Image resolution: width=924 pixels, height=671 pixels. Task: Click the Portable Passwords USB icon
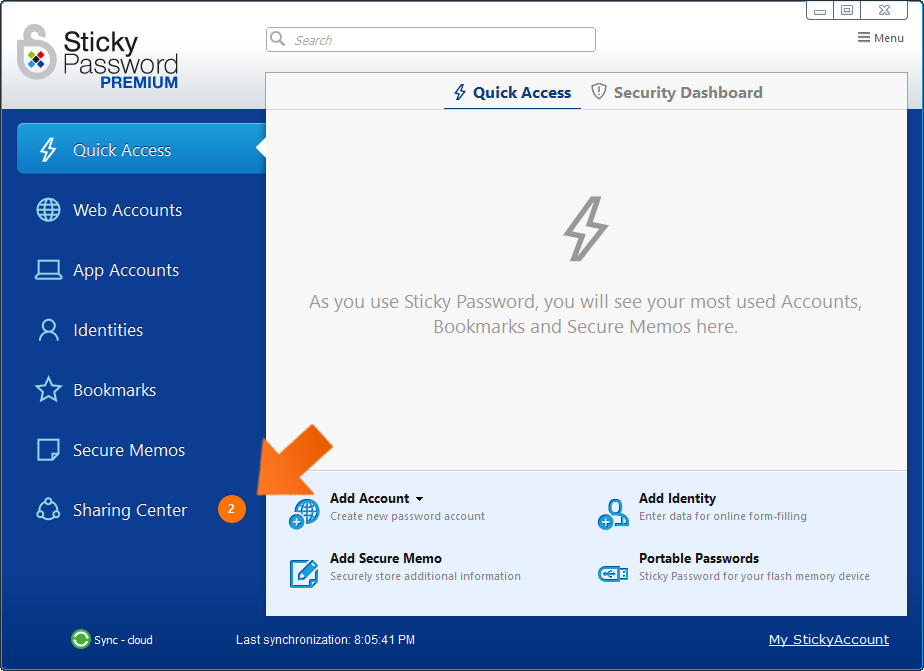click(613, 573)
